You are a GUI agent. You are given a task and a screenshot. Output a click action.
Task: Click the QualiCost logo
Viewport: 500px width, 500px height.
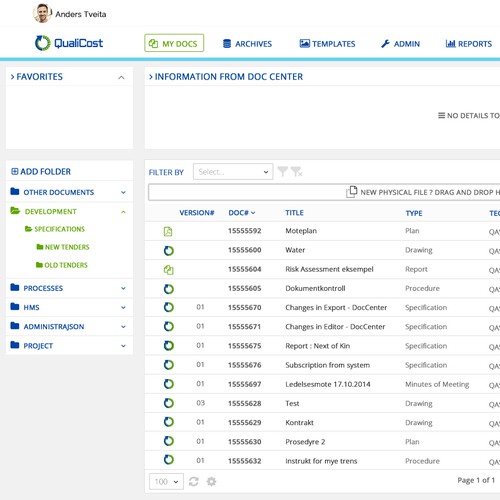point(69,43)
